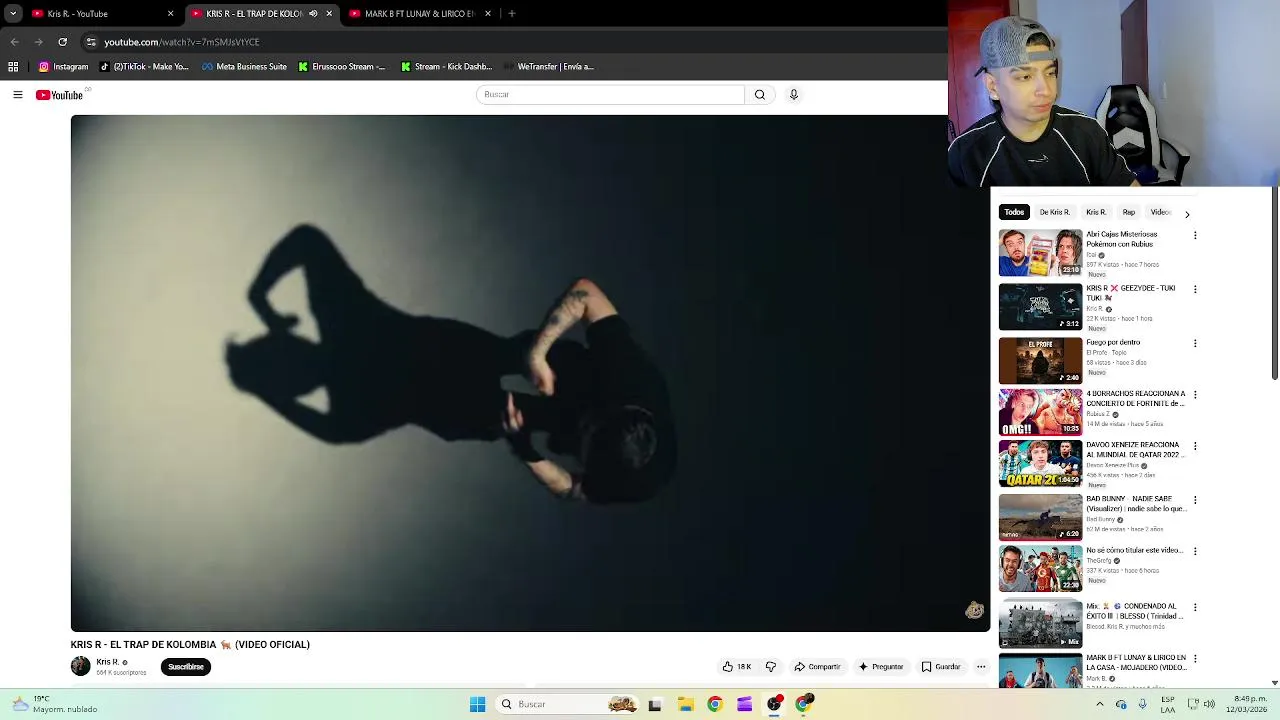
Task: Select the Videos filter chip
Action: [1160, 212]
